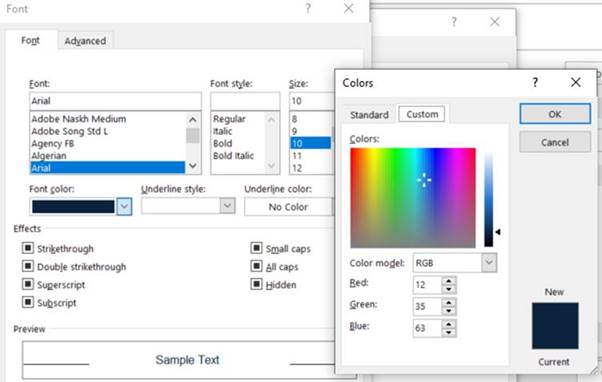Decrease the Blue value with down arrow
602x382 pixels.
[x=448, y=332]
